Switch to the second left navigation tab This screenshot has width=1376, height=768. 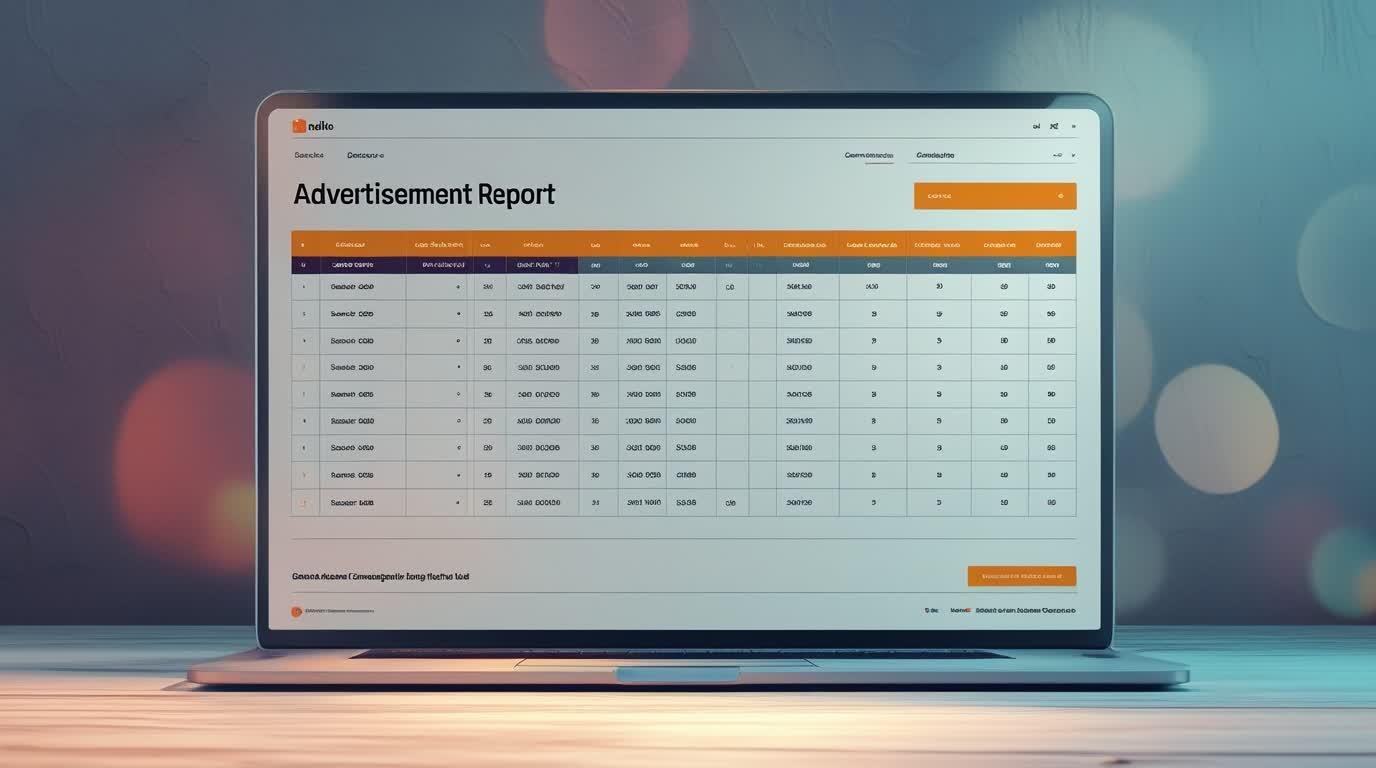[365, 156]
